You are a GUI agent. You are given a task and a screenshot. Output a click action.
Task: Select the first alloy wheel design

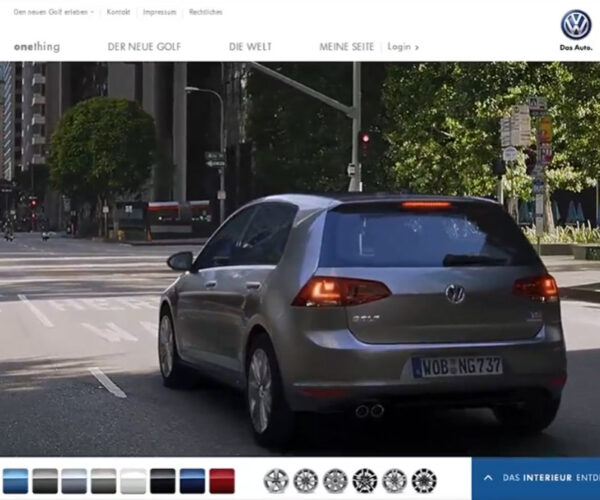(276, 481)
